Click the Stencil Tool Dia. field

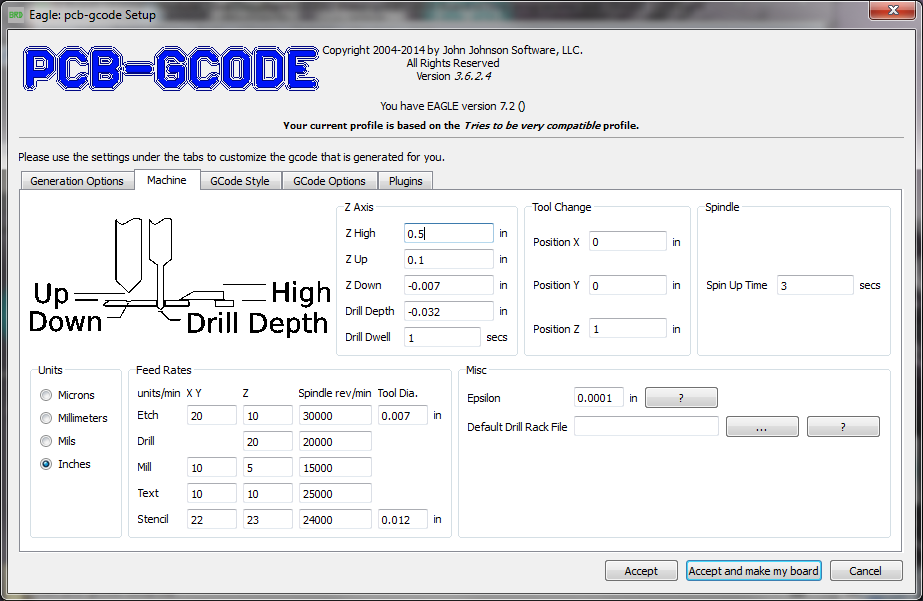coord(403,519)
